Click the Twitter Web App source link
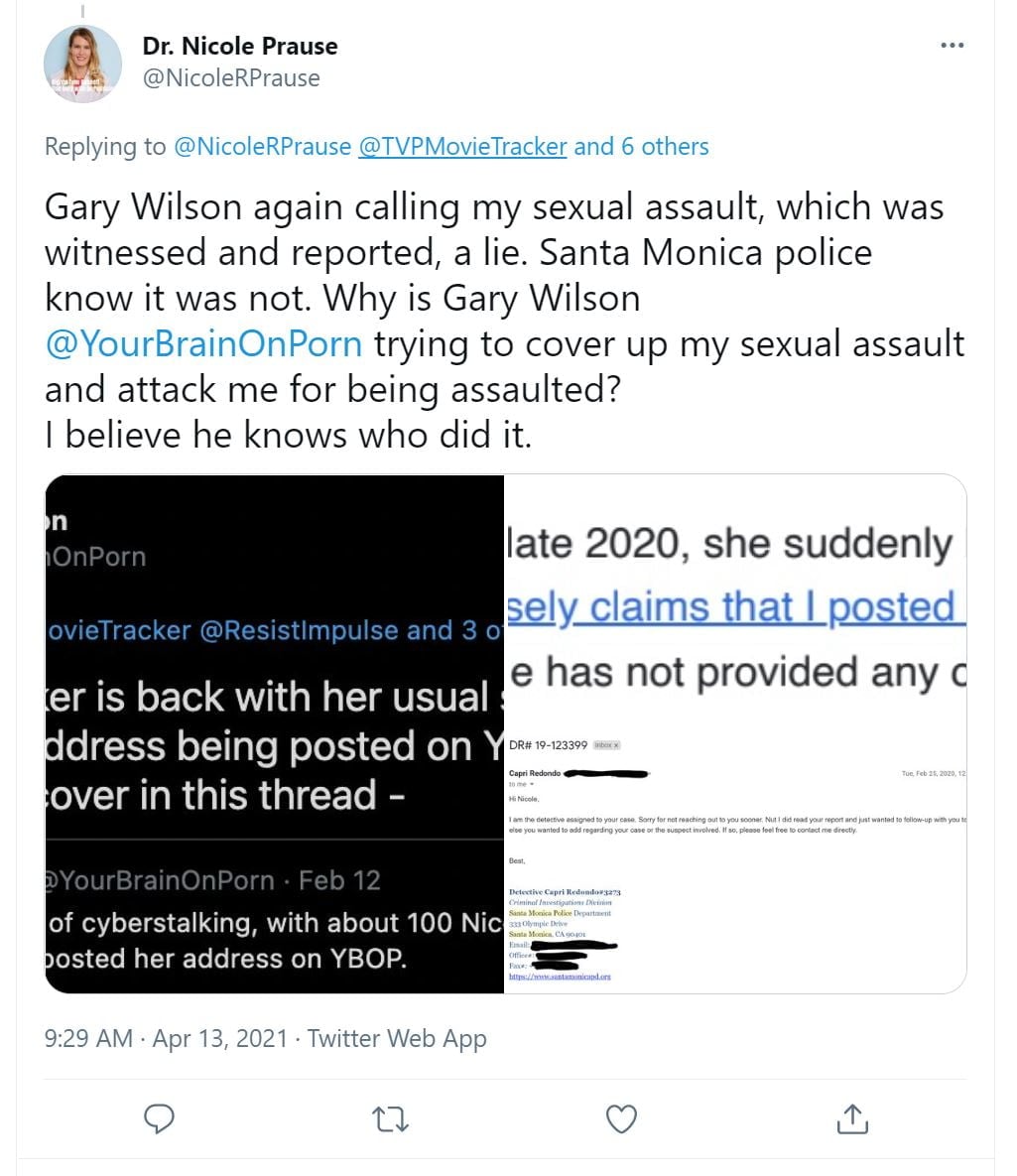 tap(397, 1039)
